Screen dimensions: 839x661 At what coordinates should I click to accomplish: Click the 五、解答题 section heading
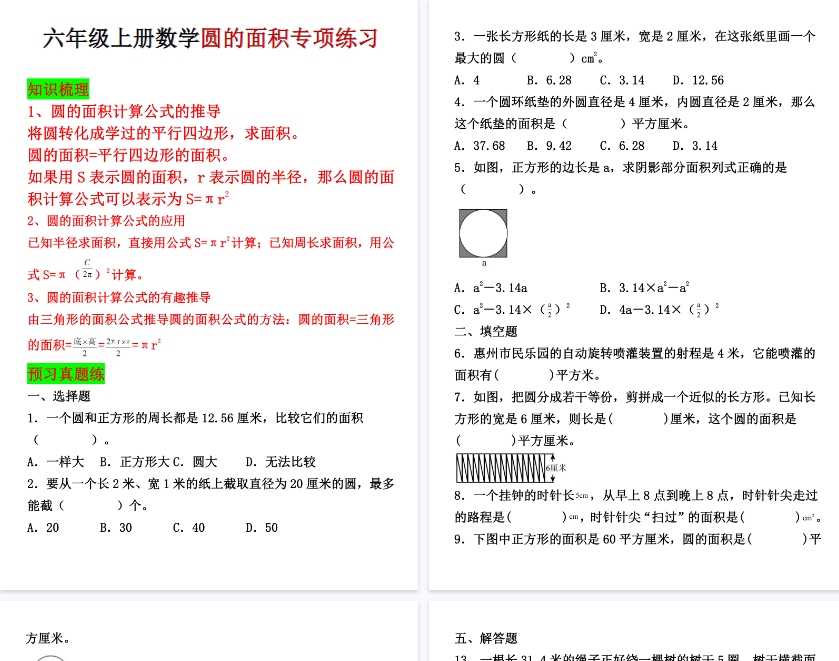(486, 638)
